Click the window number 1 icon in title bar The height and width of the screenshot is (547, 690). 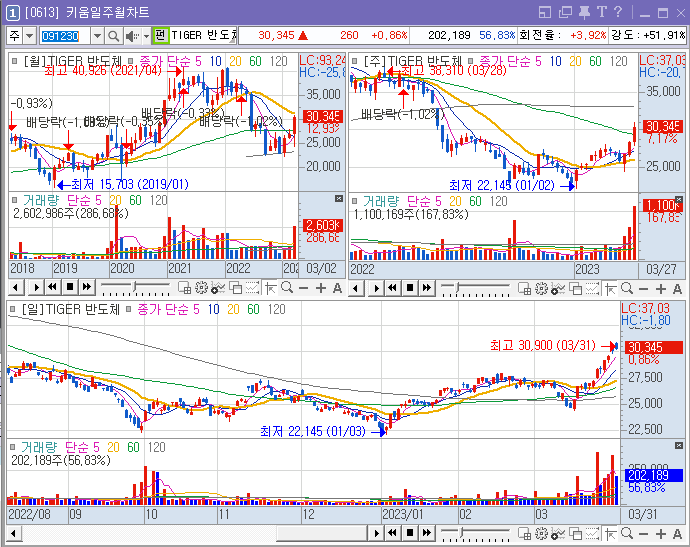13,13
